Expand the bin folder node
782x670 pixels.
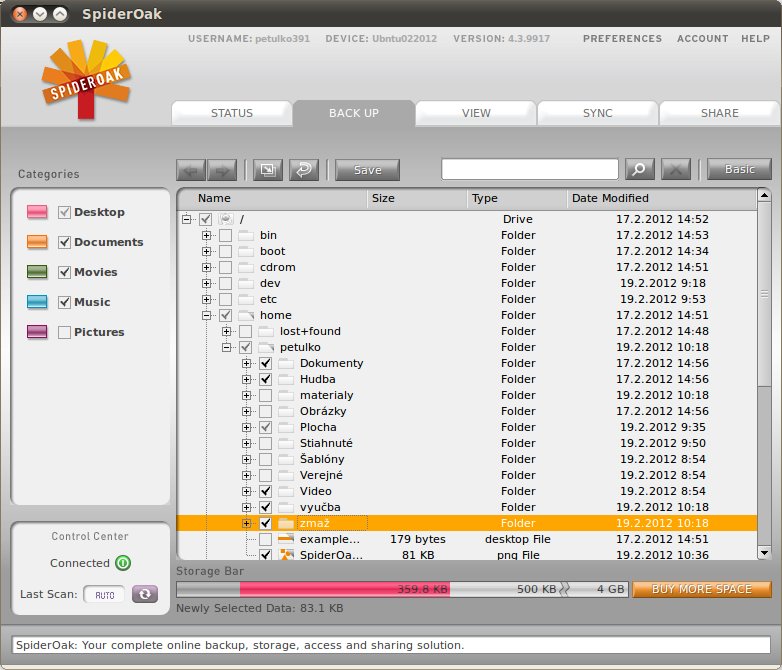click(206, 235)
